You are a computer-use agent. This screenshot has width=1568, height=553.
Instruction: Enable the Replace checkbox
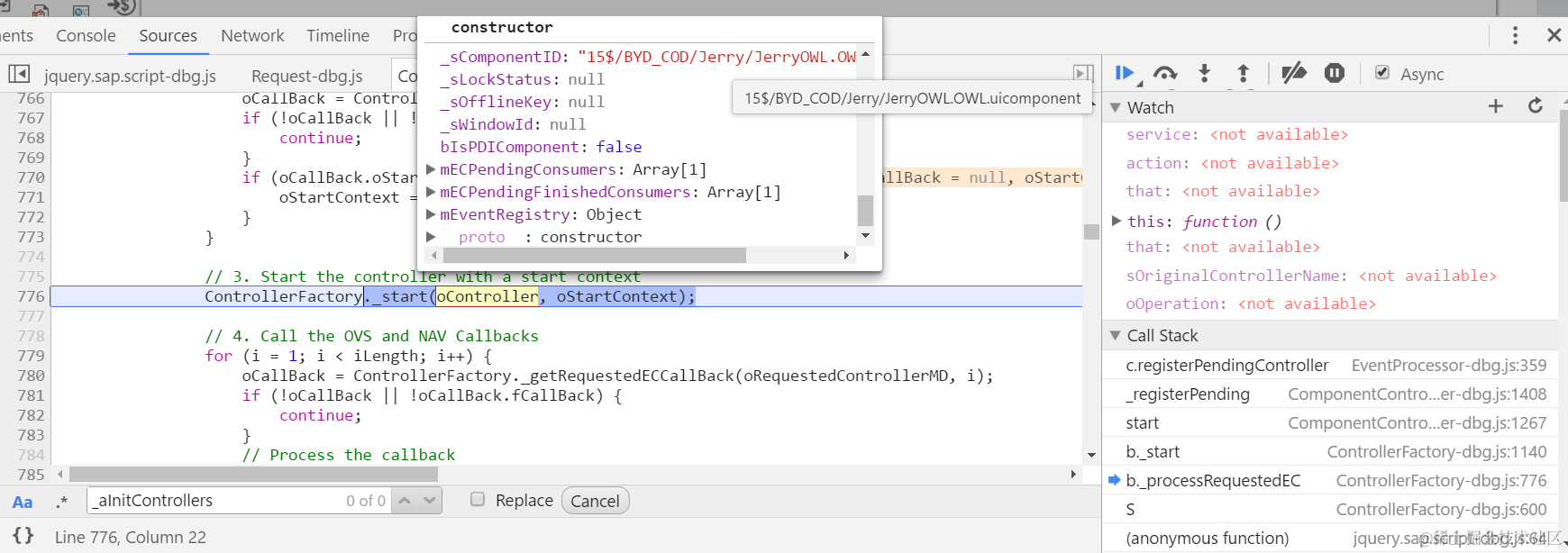(478, 499)
